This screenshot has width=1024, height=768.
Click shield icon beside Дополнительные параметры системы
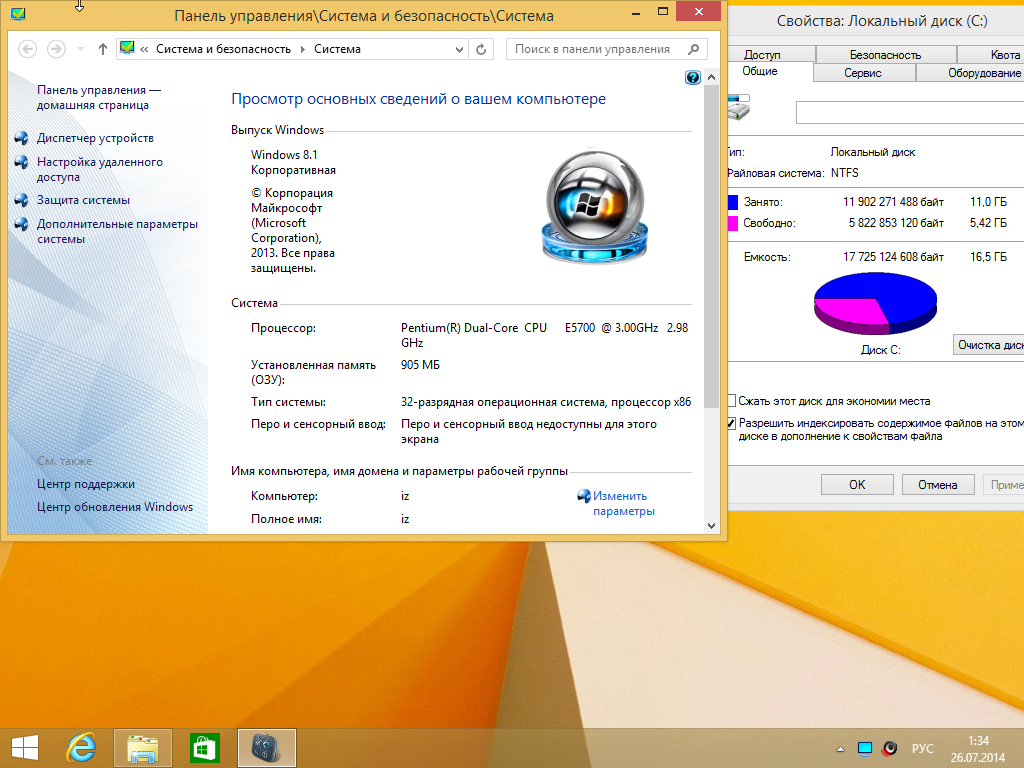(22, 224)
